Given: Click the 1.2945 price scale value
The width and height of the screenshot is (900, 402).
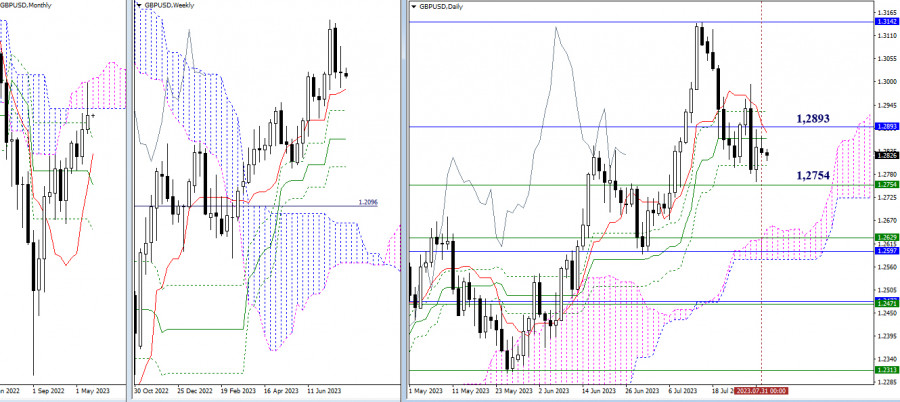Looking at the screenshot, I should tap(886, 106).
